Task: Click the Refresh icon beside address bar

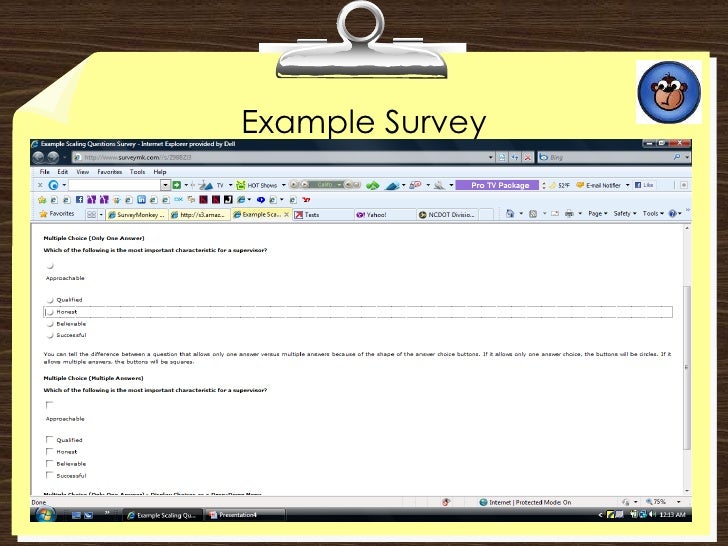Action: coord(515,158)
